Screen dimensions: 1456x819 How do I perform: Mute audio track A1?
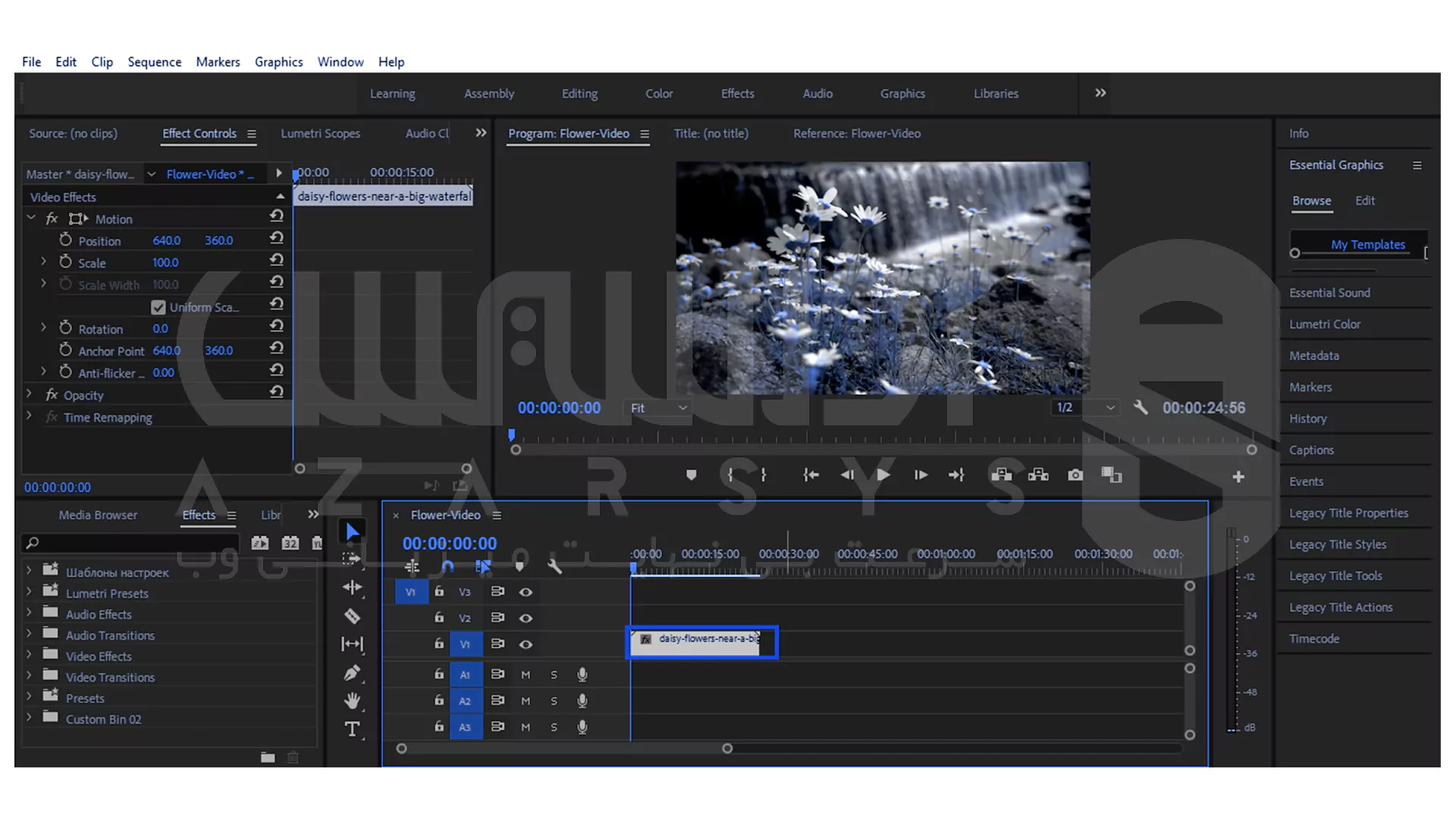526,674
